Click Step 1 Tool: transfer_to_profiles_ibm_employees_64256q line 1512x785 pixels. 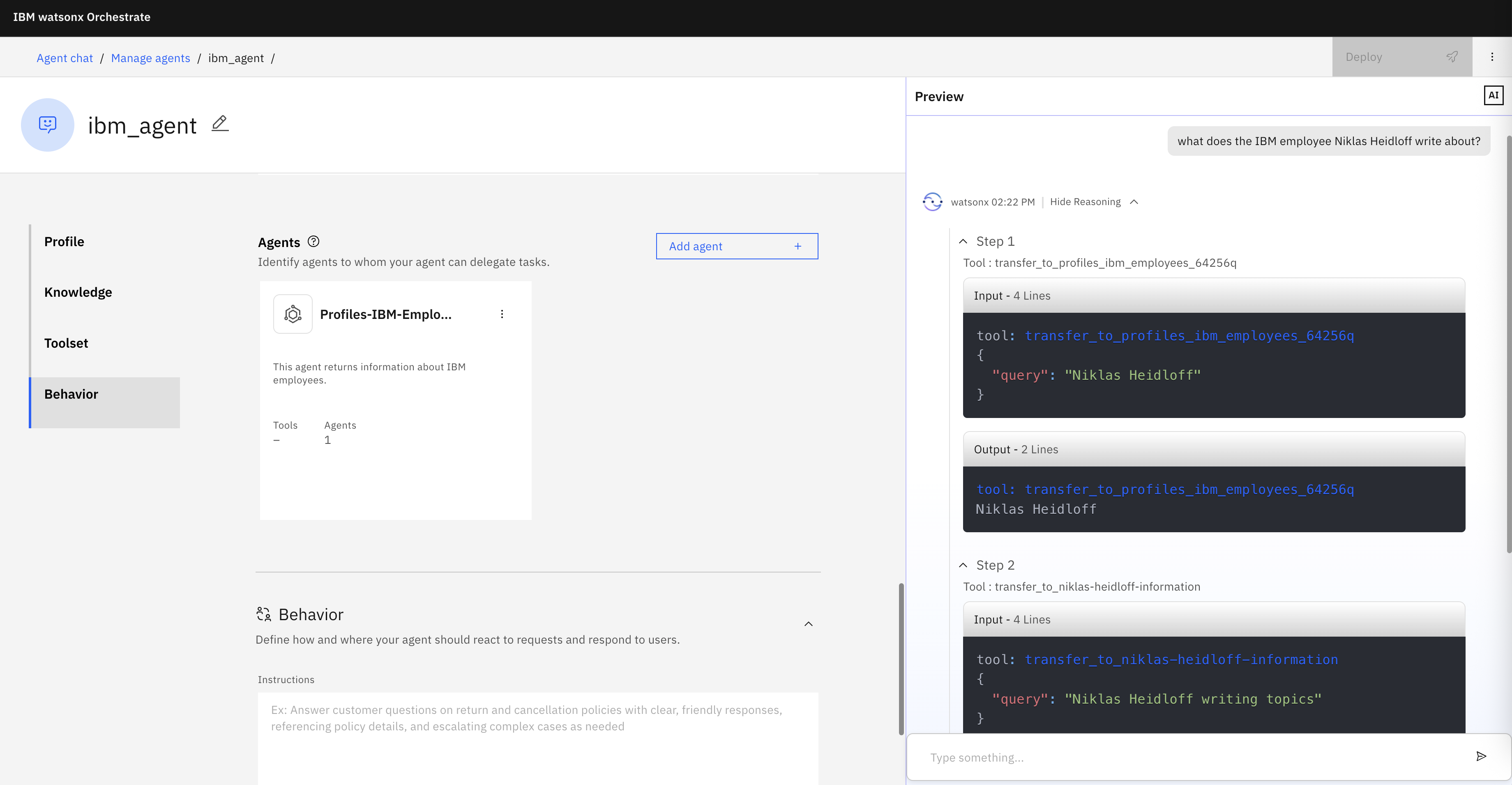[x=1099, y=263]
